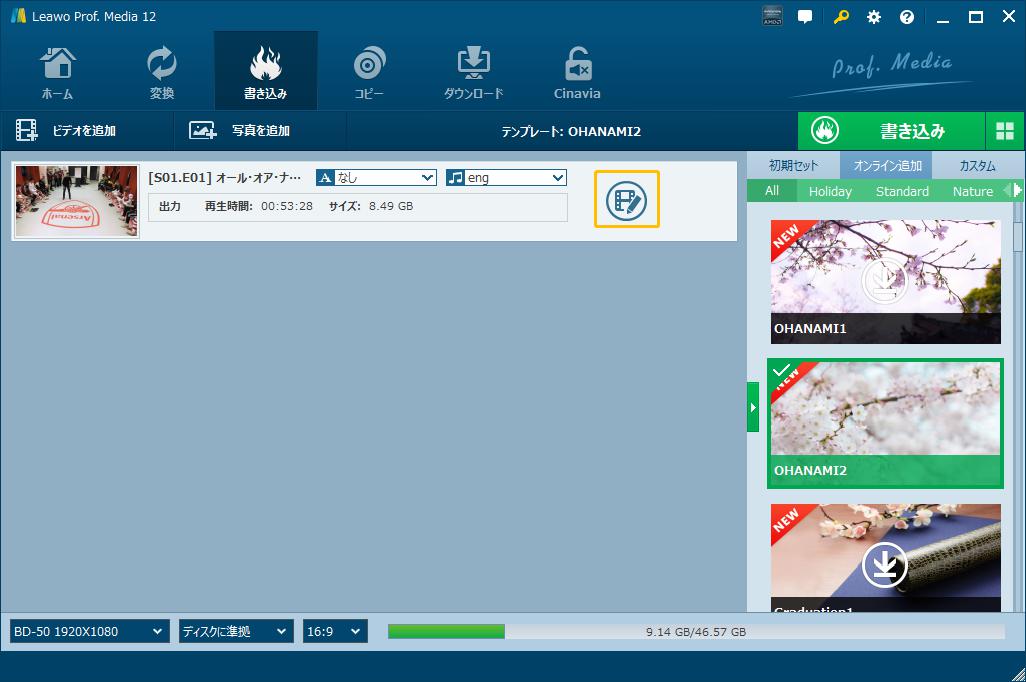This screenshot has height=682, width=1026.
Task: Click the Leawo app logo icon
Action: [x=18, y=16]
